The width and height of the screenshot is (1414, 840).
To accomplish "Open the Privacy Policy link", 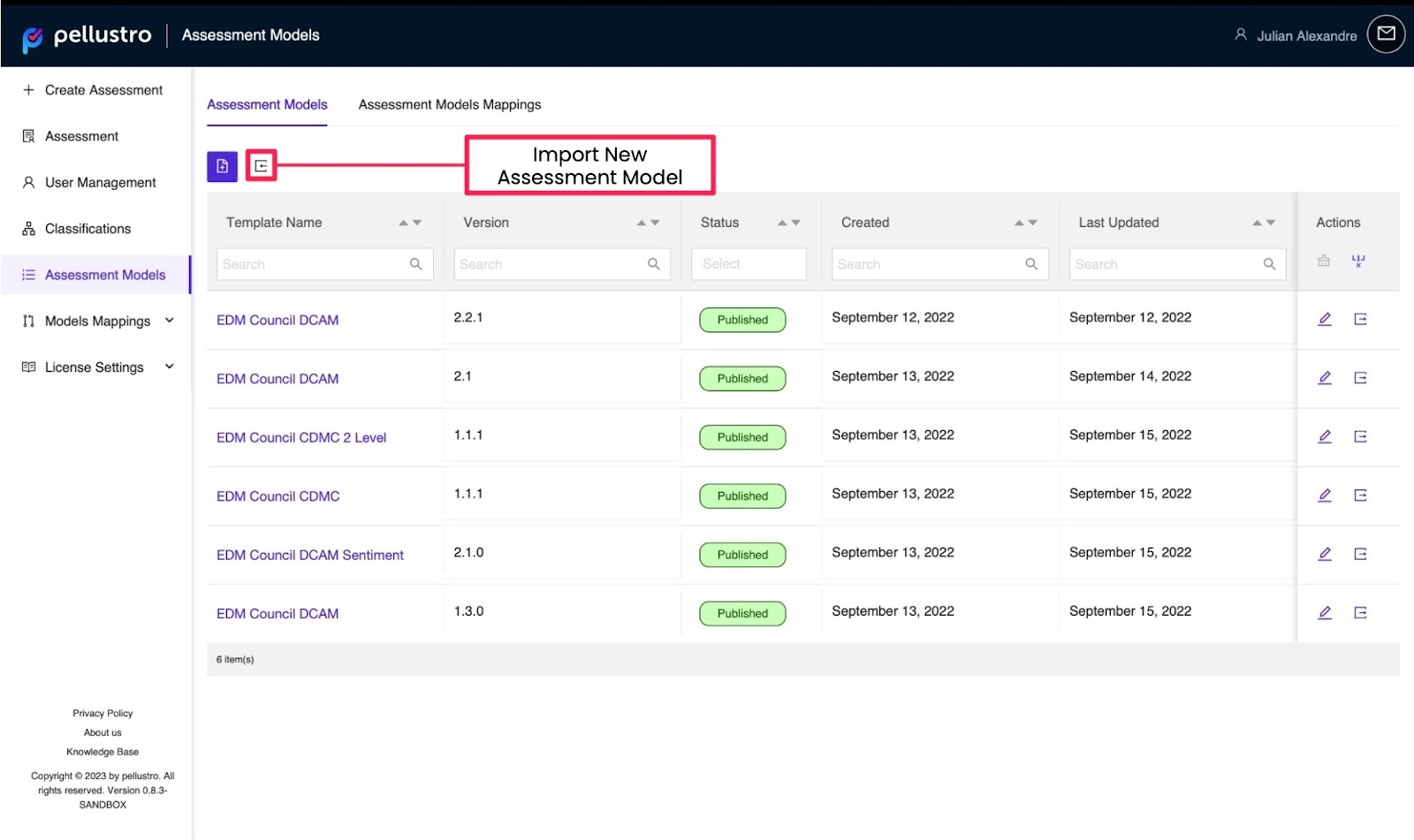I will (103, 713).
